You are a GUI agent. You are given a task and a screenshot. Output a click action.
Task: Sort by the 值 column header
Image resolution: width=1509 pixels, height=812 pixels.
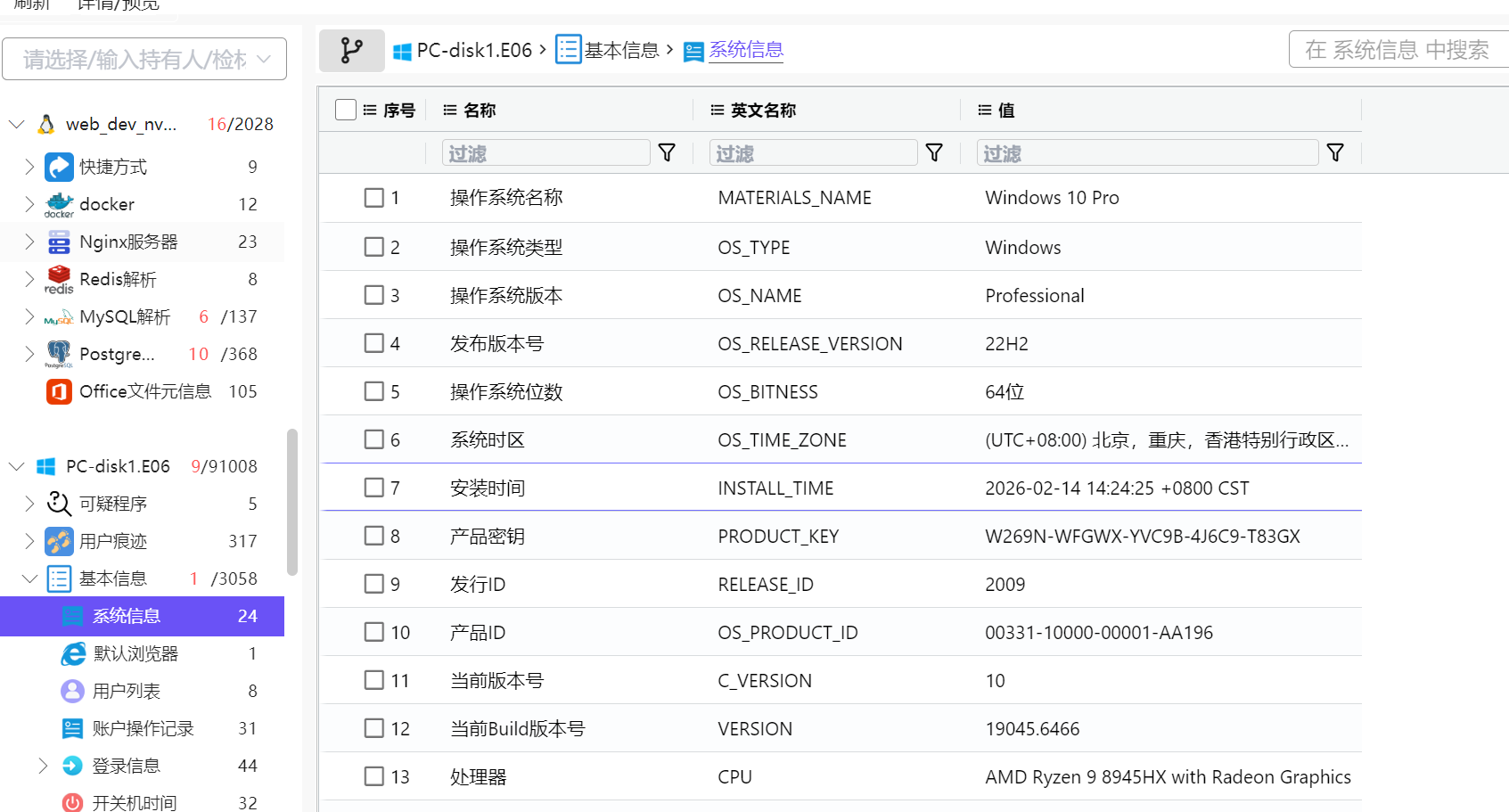pos(1006,110)
